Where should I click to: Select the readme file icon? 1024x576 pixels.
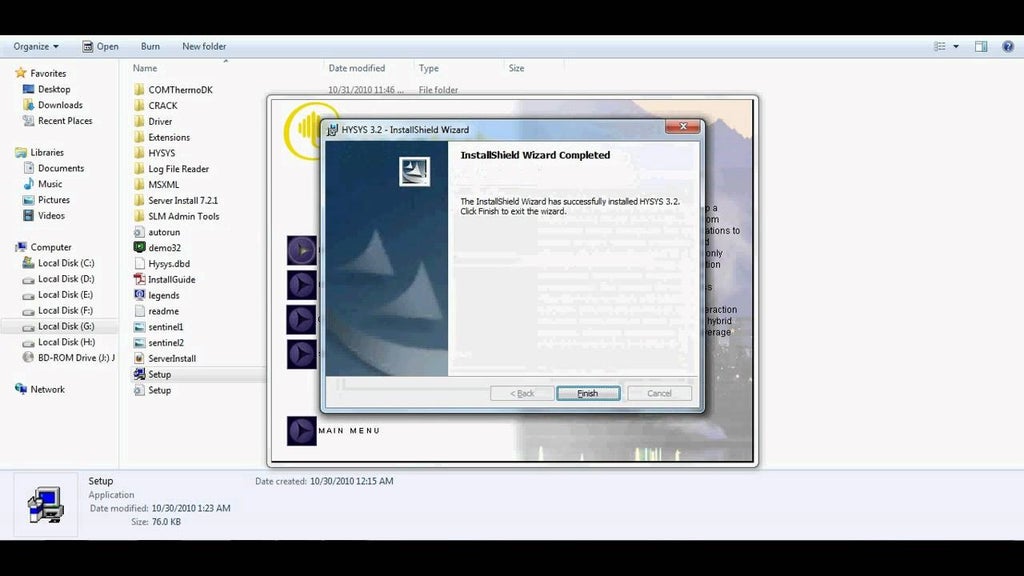138,311
